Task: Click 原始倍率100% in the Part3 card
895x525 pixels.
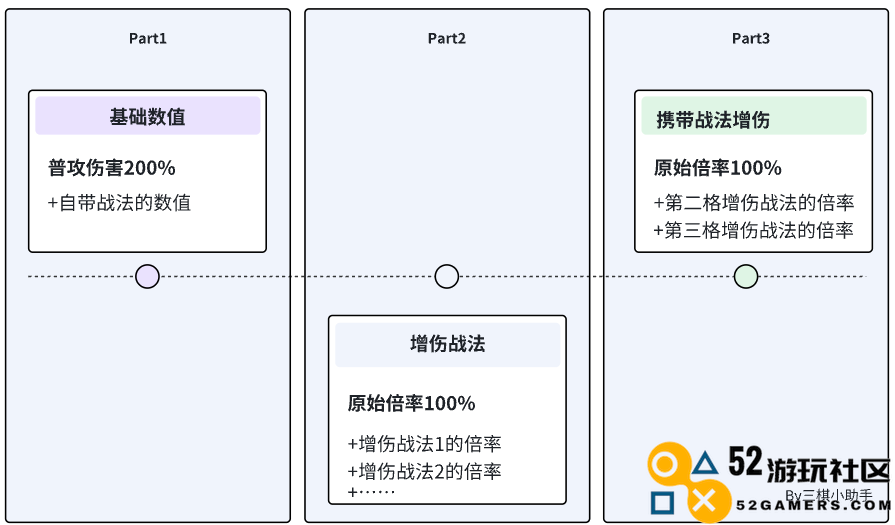Action: [717, 168]
